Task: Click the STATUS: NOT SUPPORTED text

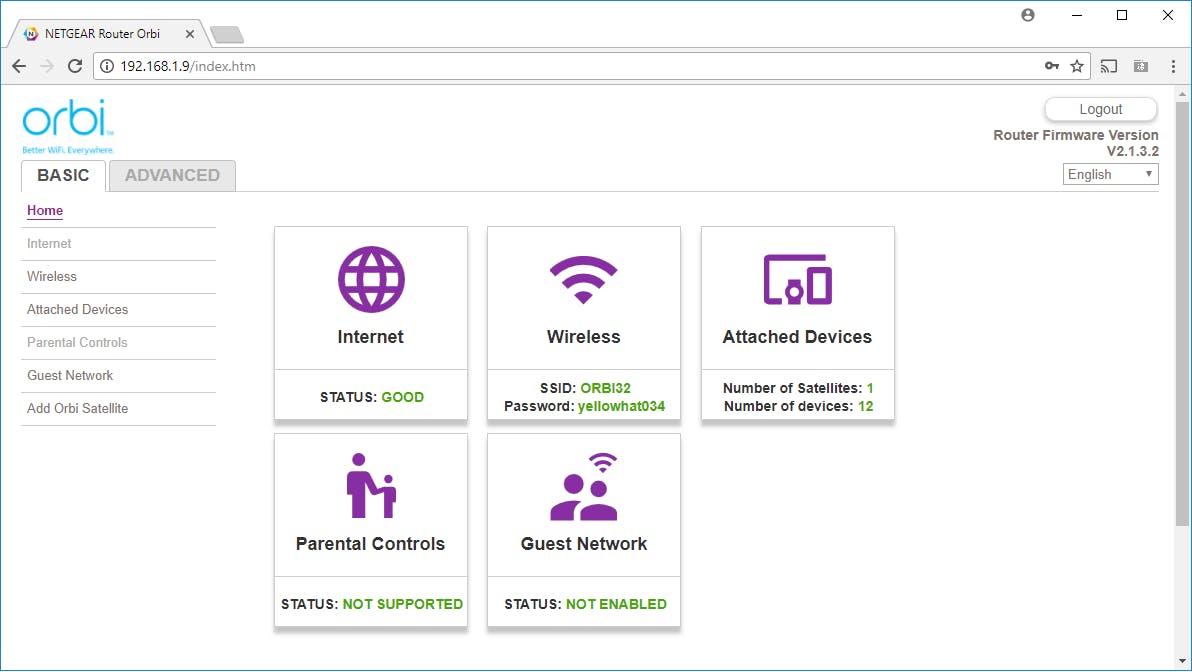Action: click(x=372, y=604)
